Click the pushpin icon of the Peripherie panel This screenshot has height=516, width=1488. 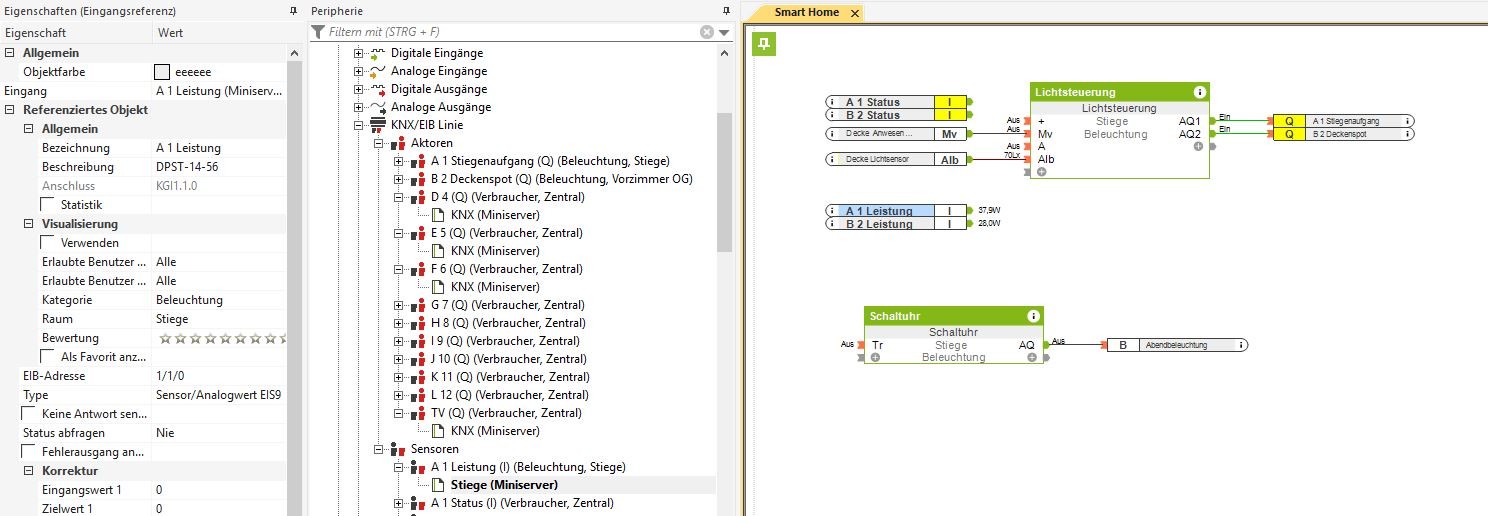coord(726,10)
